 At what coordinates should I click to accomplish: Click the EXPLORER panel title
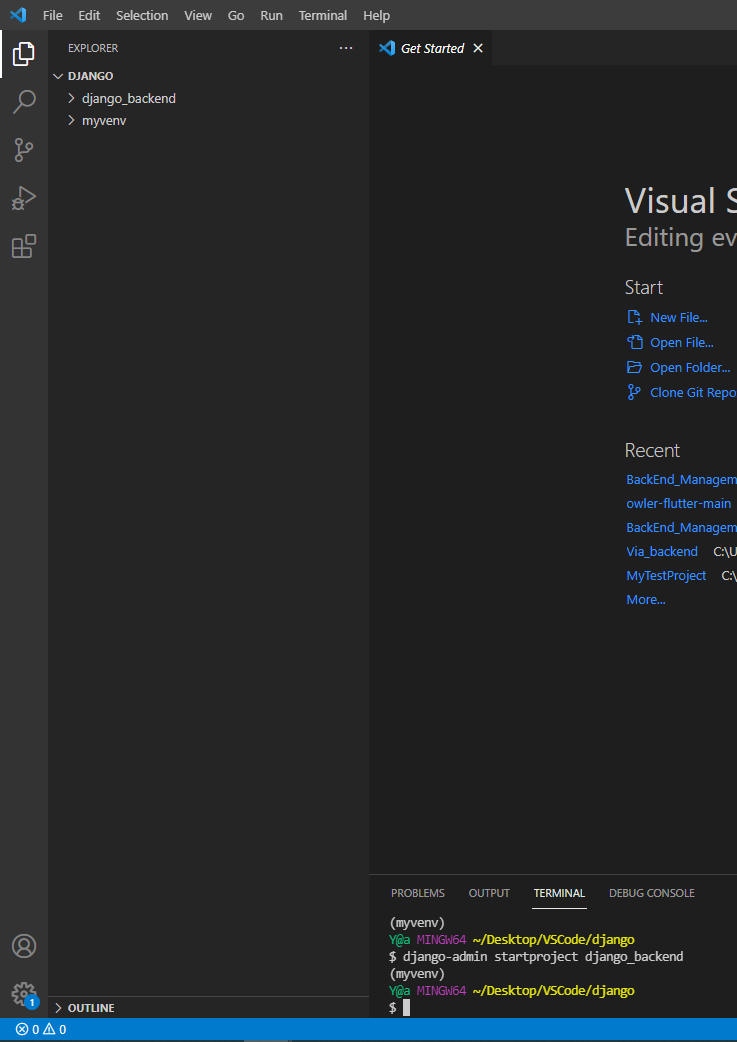point(93,48)
